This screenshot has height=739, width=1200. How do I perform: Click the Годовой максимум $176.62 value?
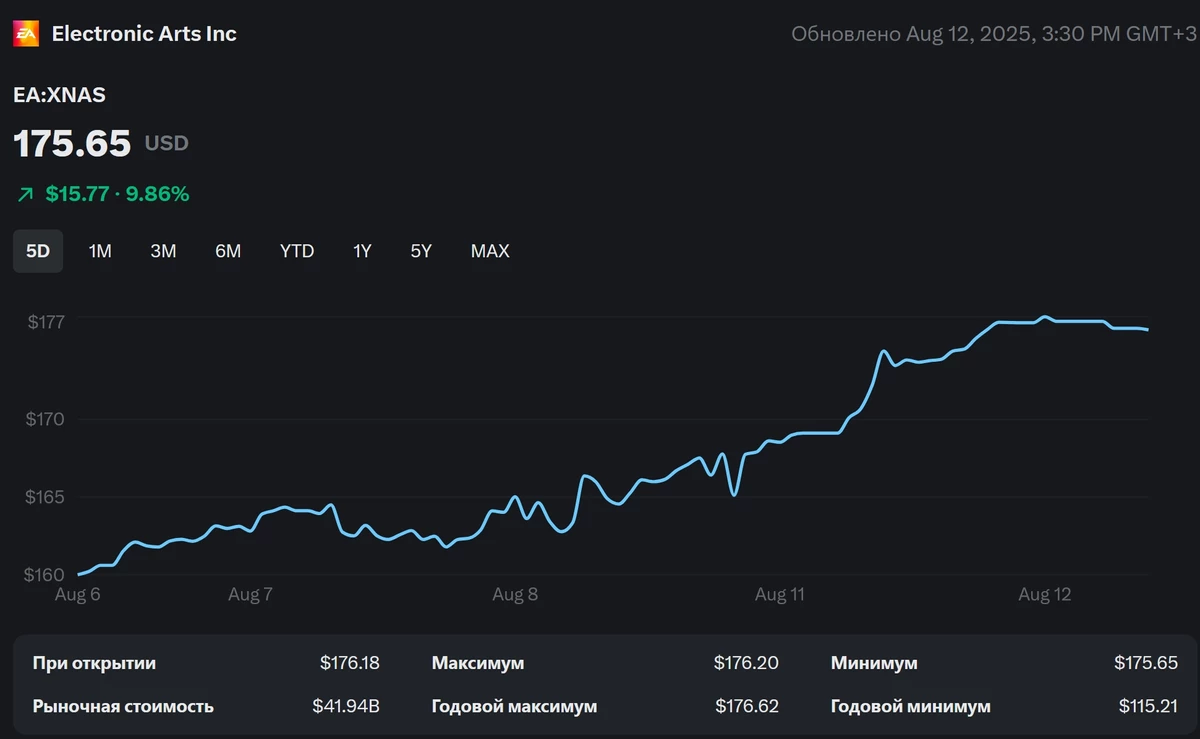tap(746, 706)
